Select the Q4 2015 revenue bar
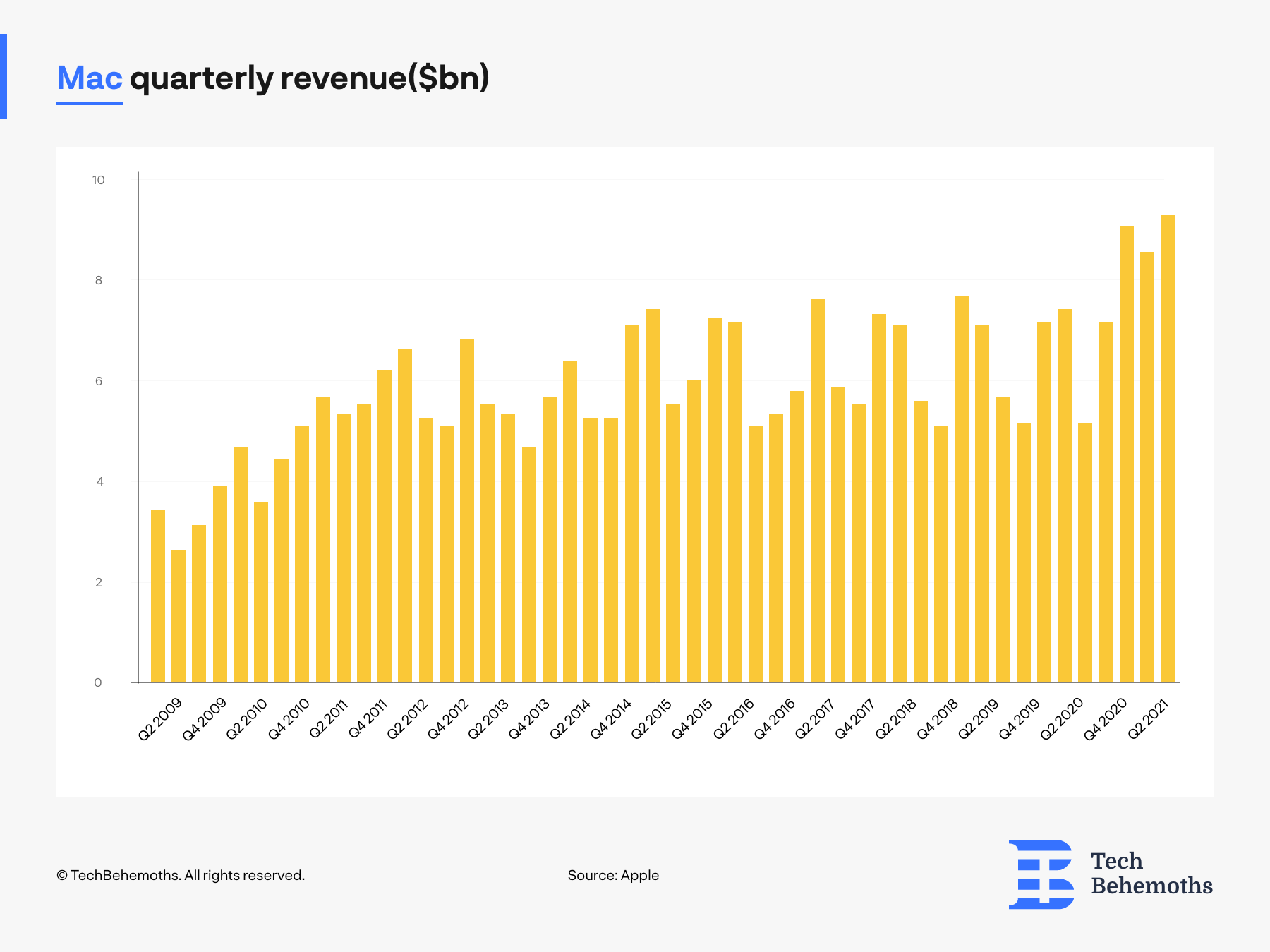Viewport: 1270px width, 952px height. coord(715,500)
